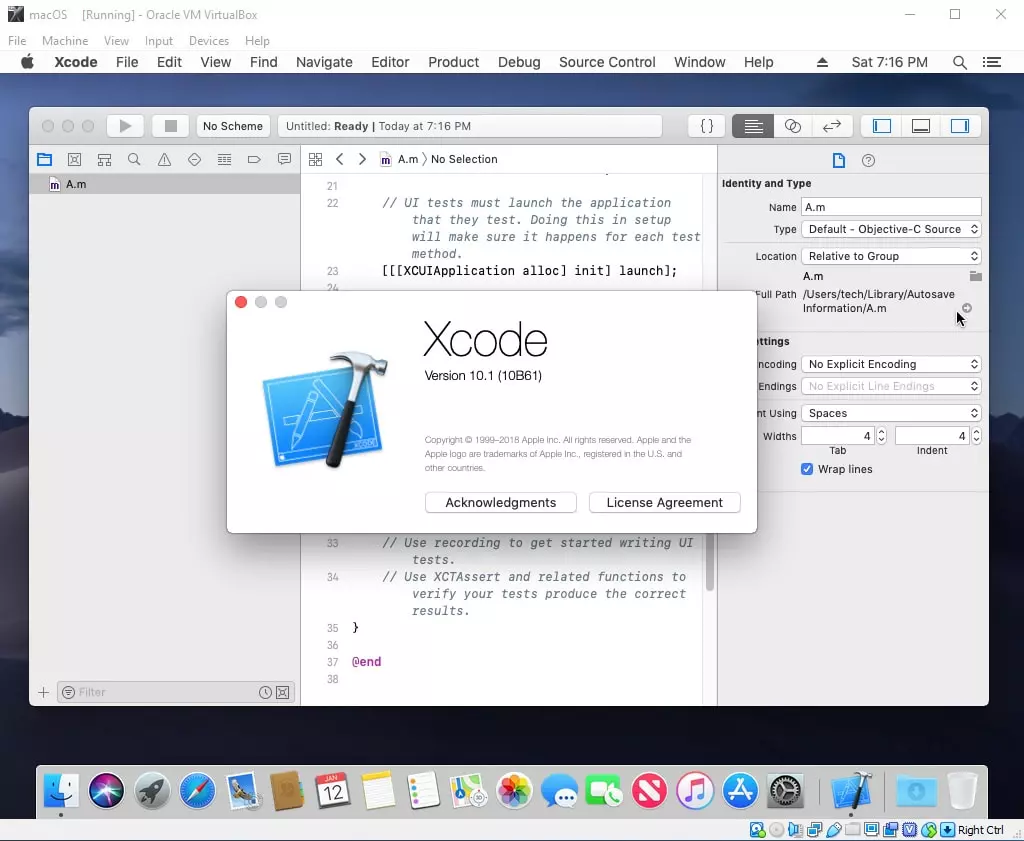Image resolution: width=1024 pixels, height=841 pixels.
Task: Click the License Agreement button
Action: (x=664, y=502)
